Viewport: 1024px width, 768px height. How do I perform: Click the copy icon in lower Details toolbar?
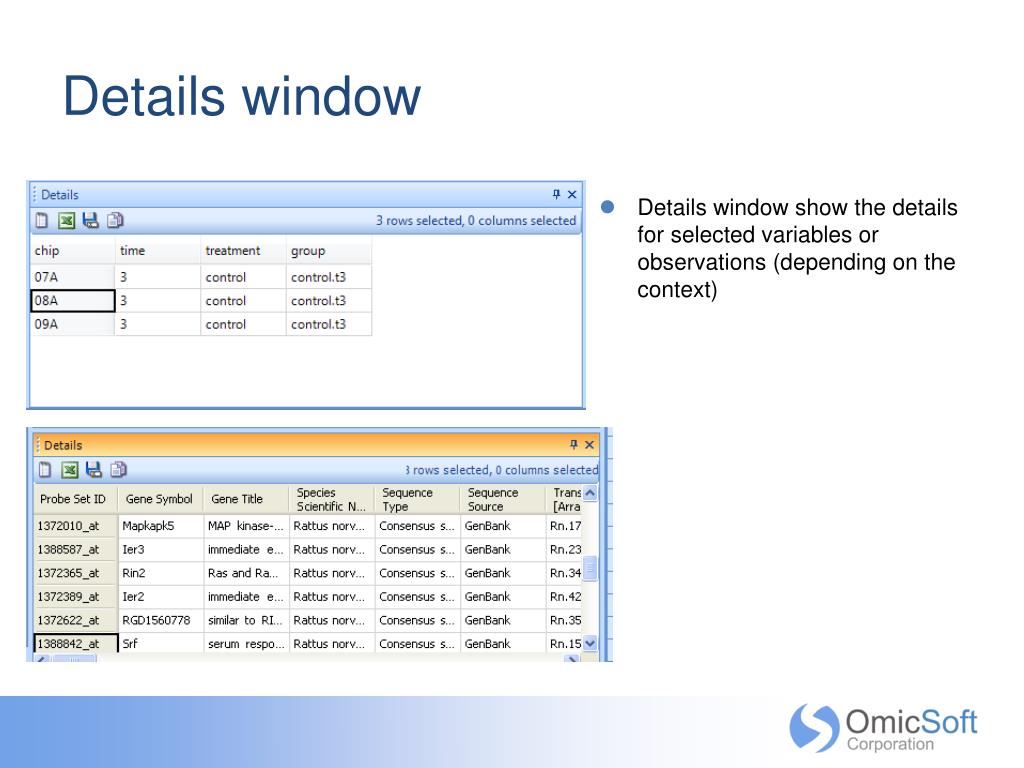(118, 470)
